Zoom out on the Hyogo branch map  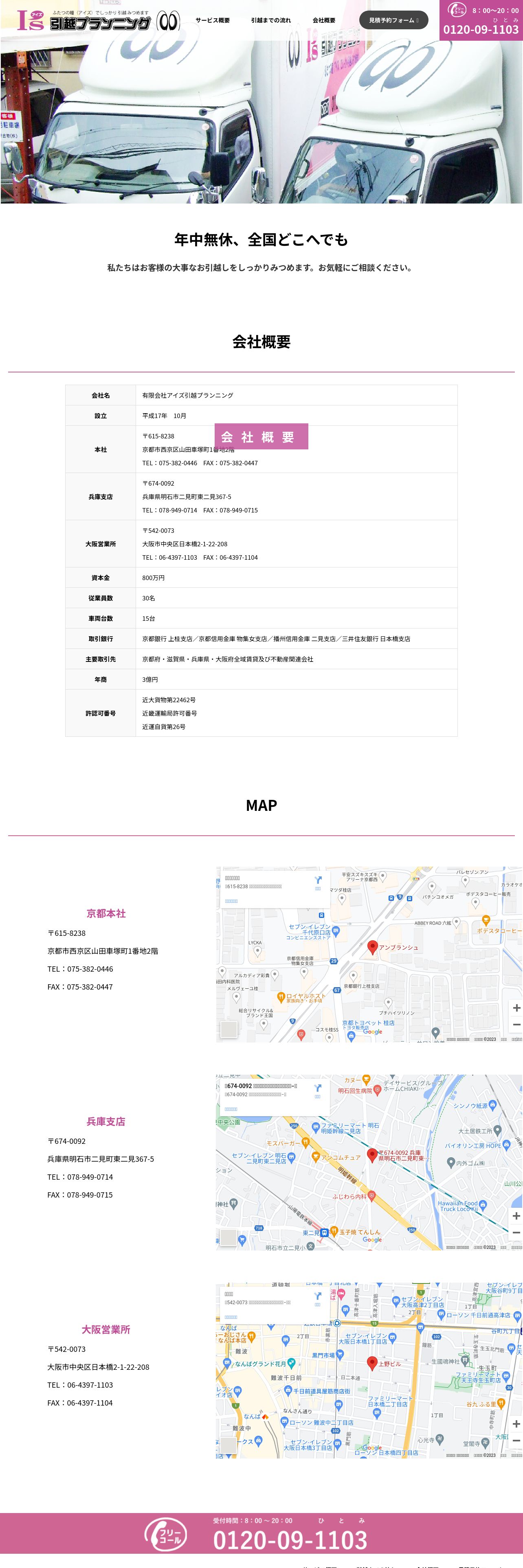tap(516, 1233)
